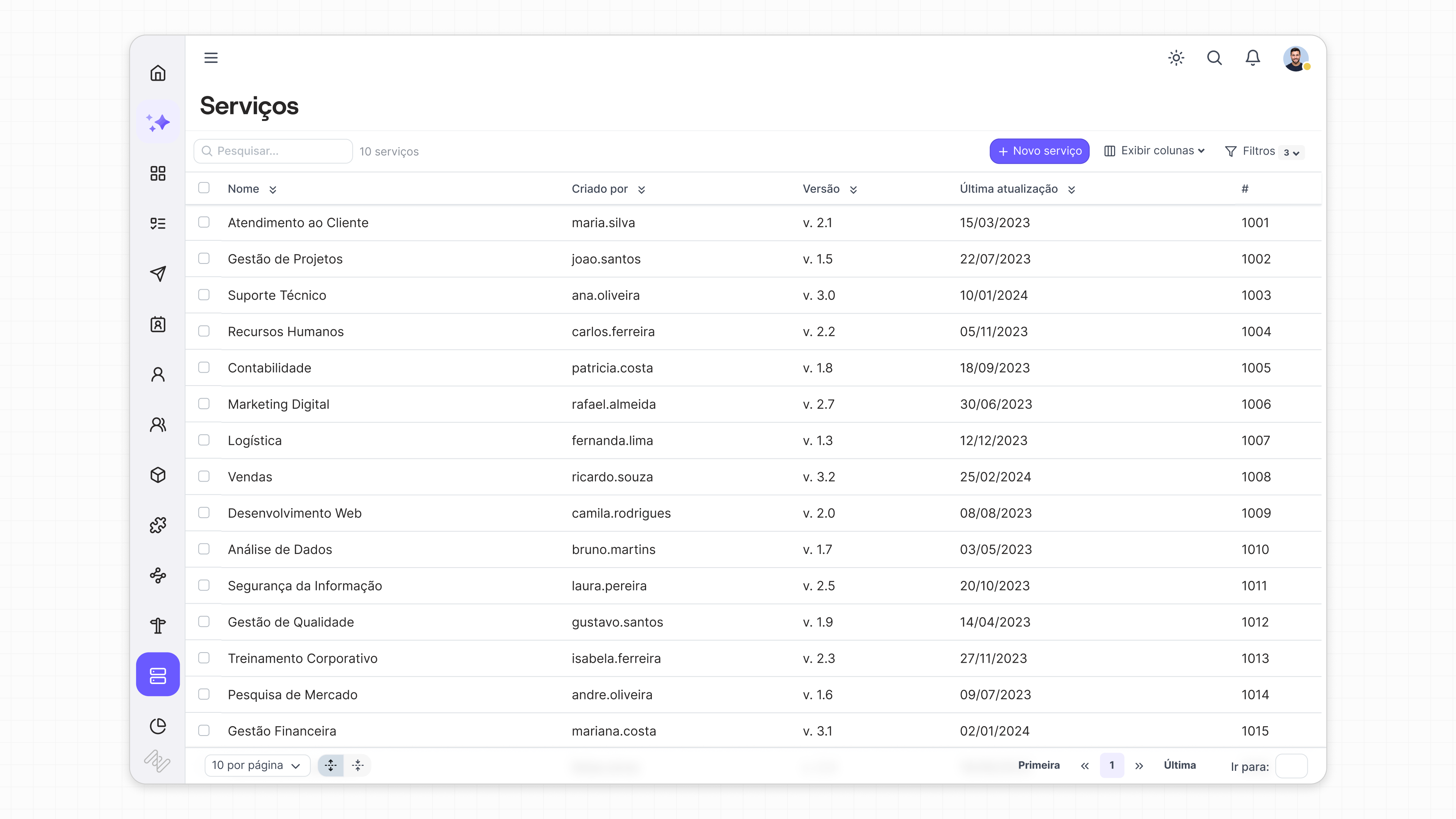The height and width of the screenshot is (819, 1456).
Task: Open the user group sidebar icon
Action: (x=158, y=425)
